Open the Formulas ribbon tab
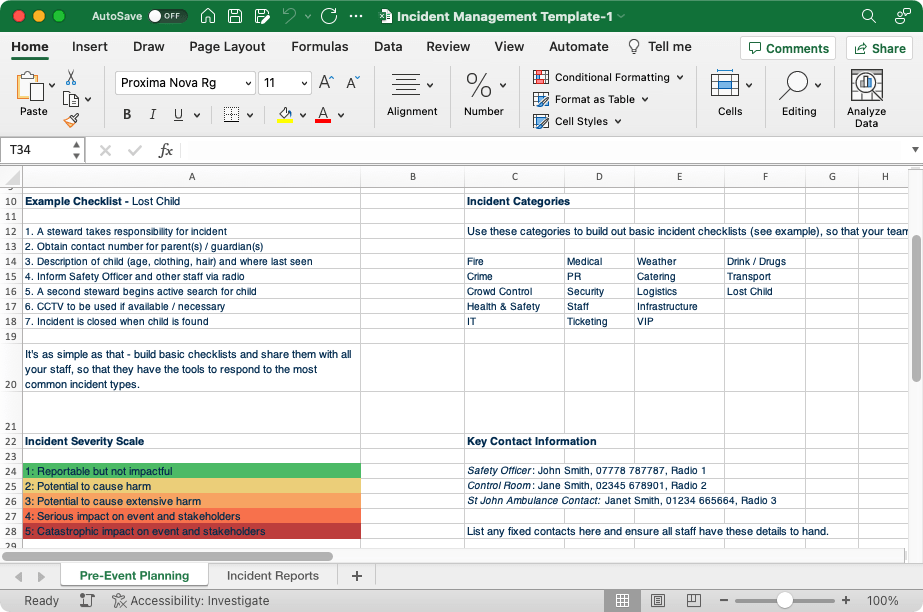This screenshot has width=923, height=612. (320, 46)
